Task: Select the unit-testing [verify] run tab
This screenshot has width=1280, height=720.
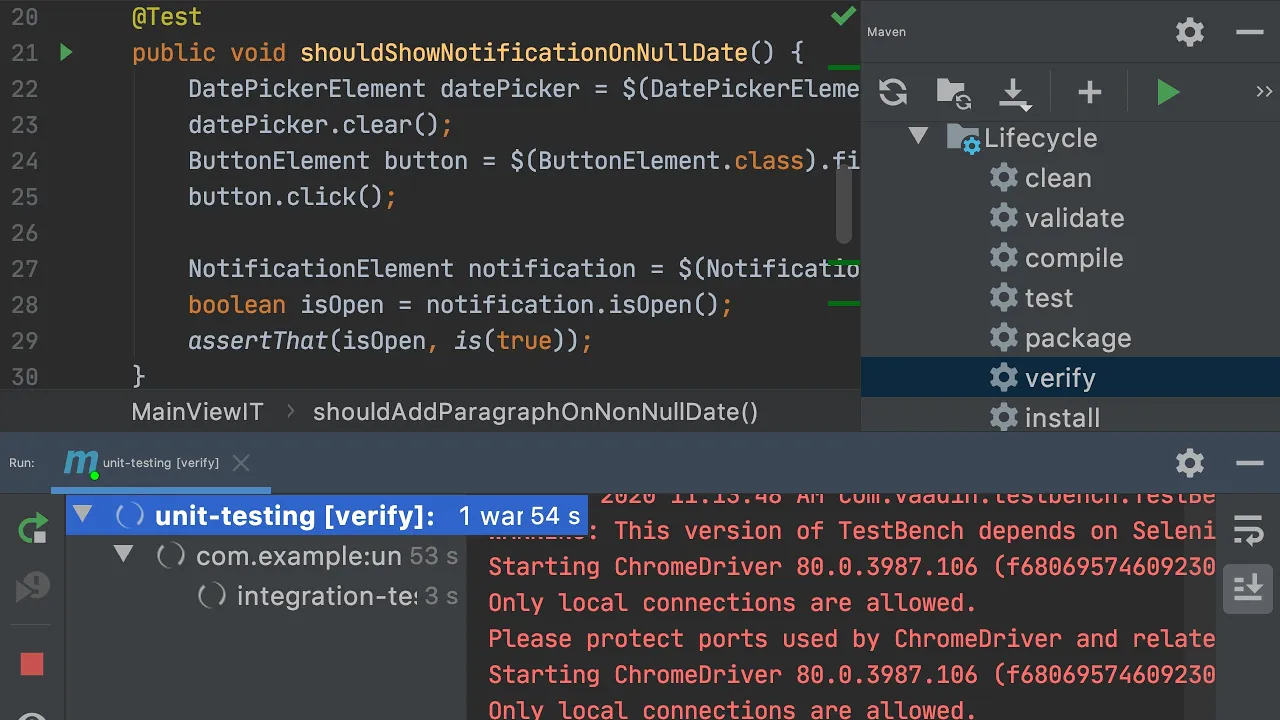Action: click(x=160, y=463)
